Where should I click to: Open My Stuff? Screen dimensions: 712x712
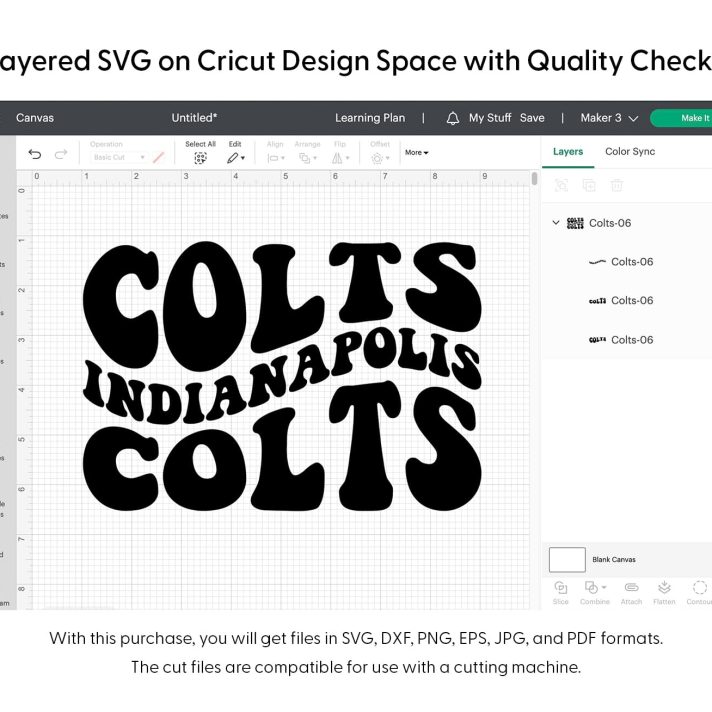pyautogui.click(x=490, y=118)
